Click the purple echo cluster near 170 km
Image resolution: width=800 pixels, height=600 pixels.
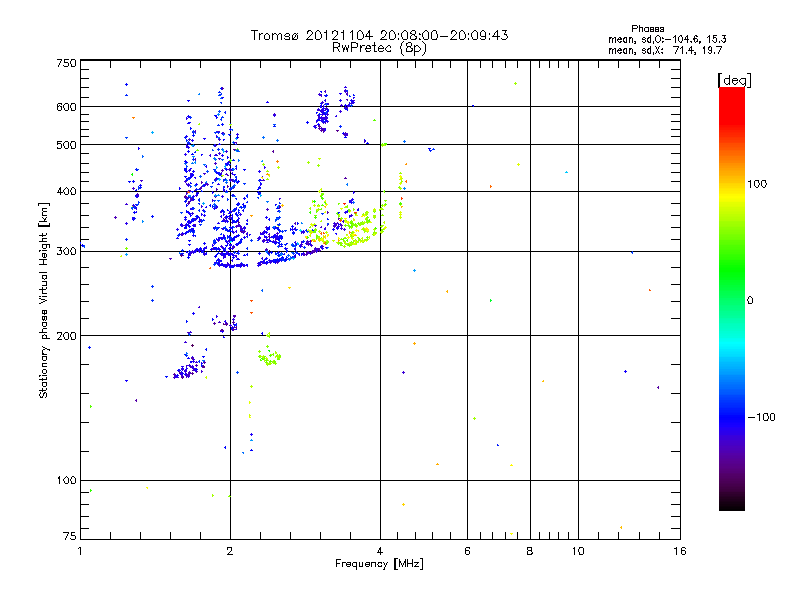click(x=189, y=368)
